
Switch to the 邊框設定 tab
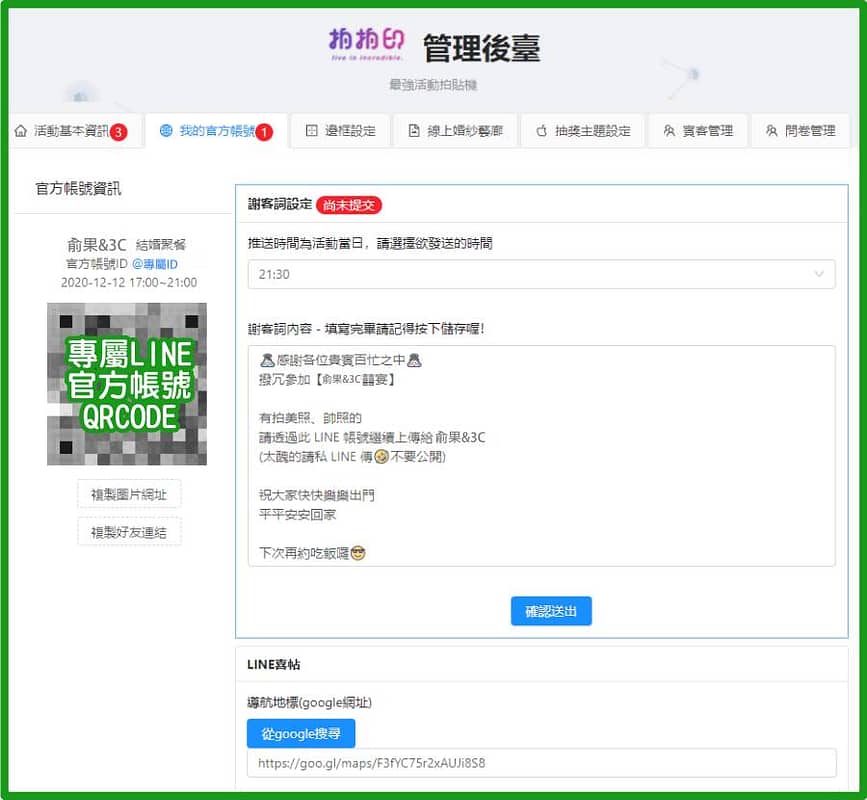[341, 131]
